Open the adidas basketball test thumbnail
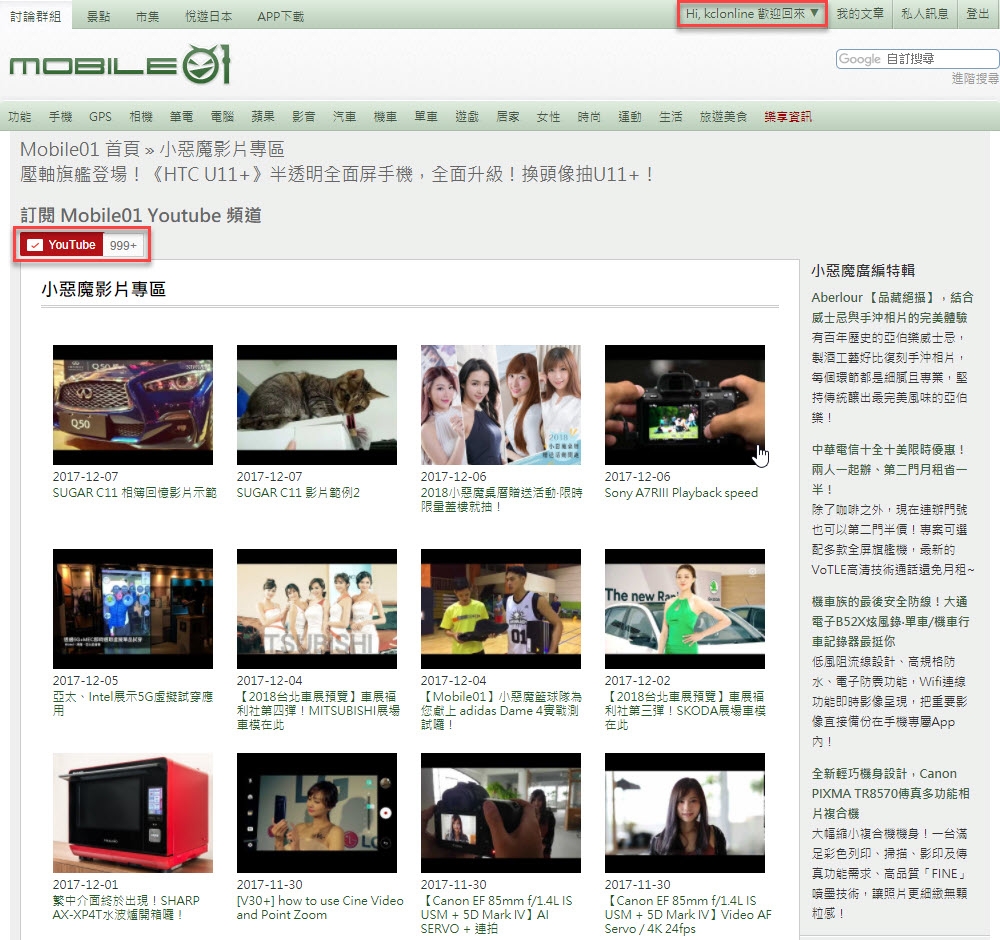Image resolution: width=1000 pixels, height=940 pixels. [x=501, y=609]
